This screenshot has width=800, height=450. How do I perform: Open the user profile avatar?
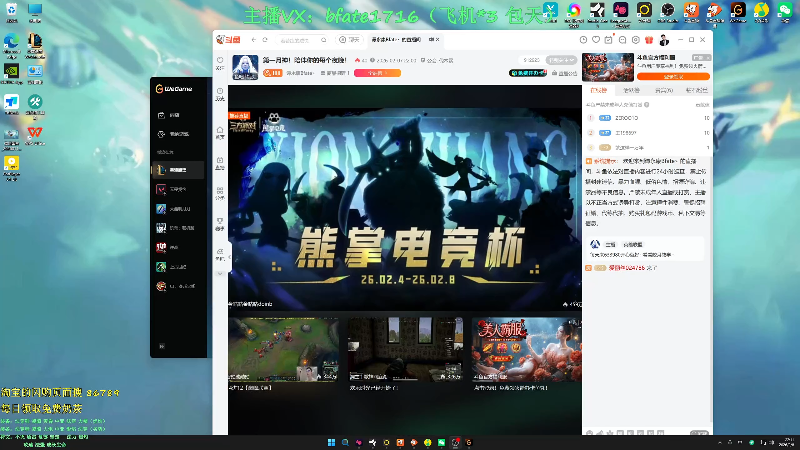pos(664,39)
